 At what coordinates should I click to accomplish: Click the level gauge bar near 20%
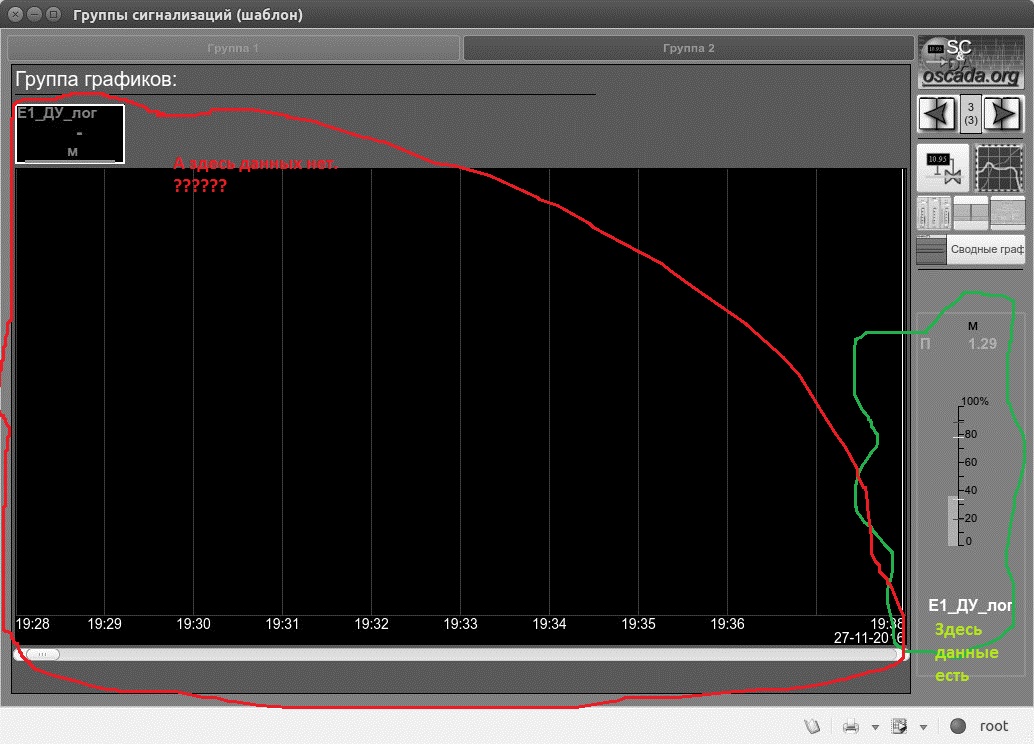click(953, 520)
